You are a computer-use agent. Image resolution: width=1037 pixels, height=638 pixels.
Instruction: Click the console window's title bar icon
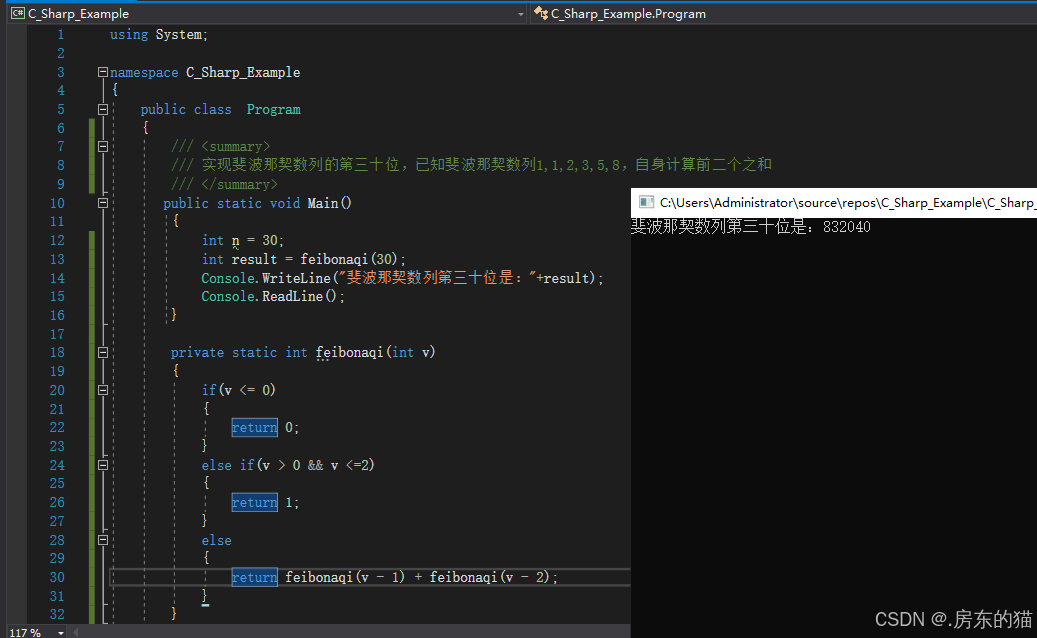pos(646,202)
